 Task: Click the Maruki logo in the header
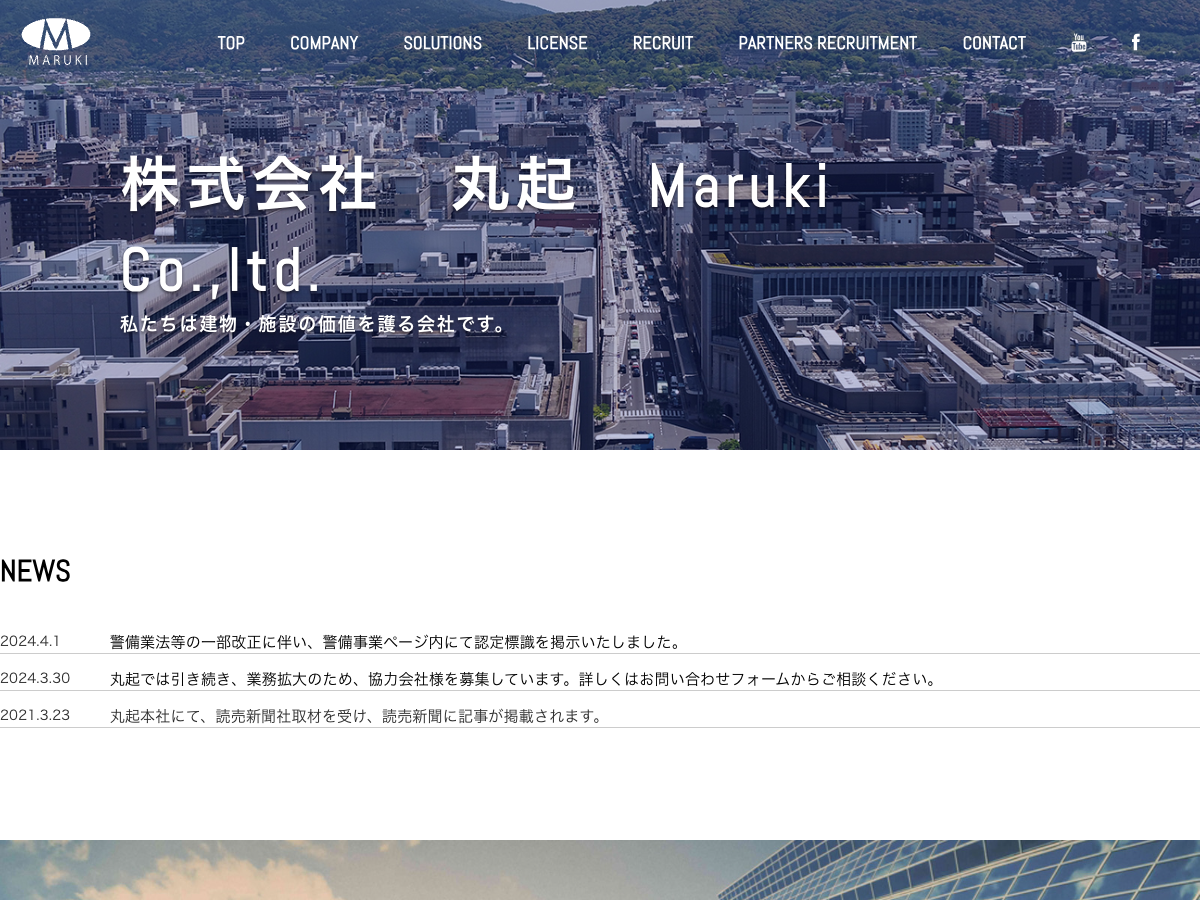click(x=56, y=42)
